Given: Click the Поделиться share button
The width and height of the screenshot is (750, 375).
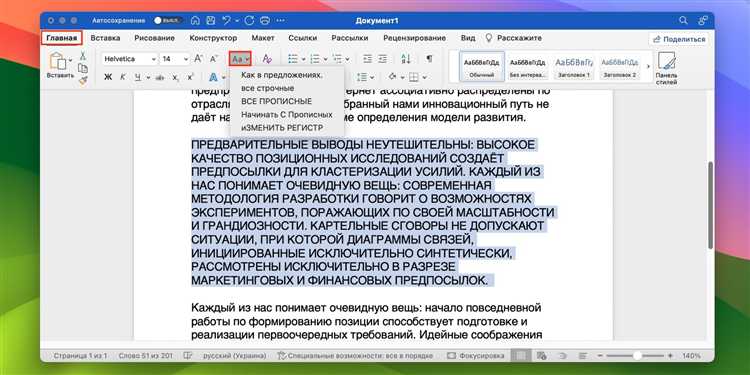Looking at the screenshot, I should [x=679, y=39].
